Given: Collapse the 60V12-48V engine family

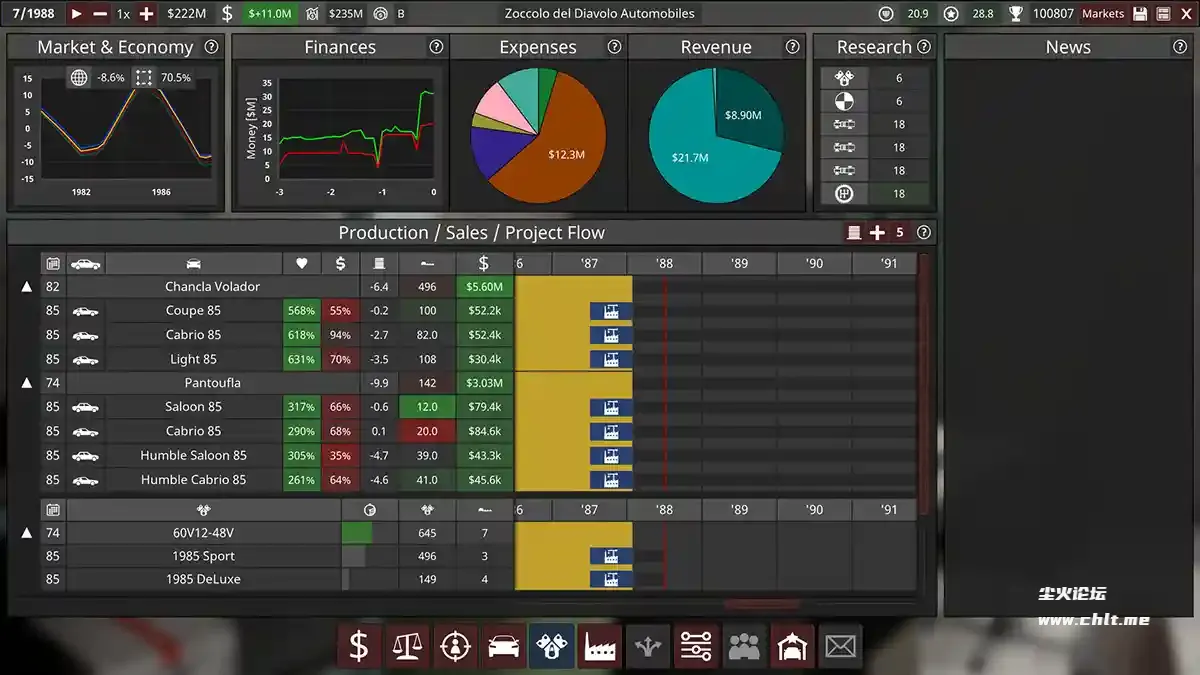Looking at the screenshot, I should pos(27,534).
